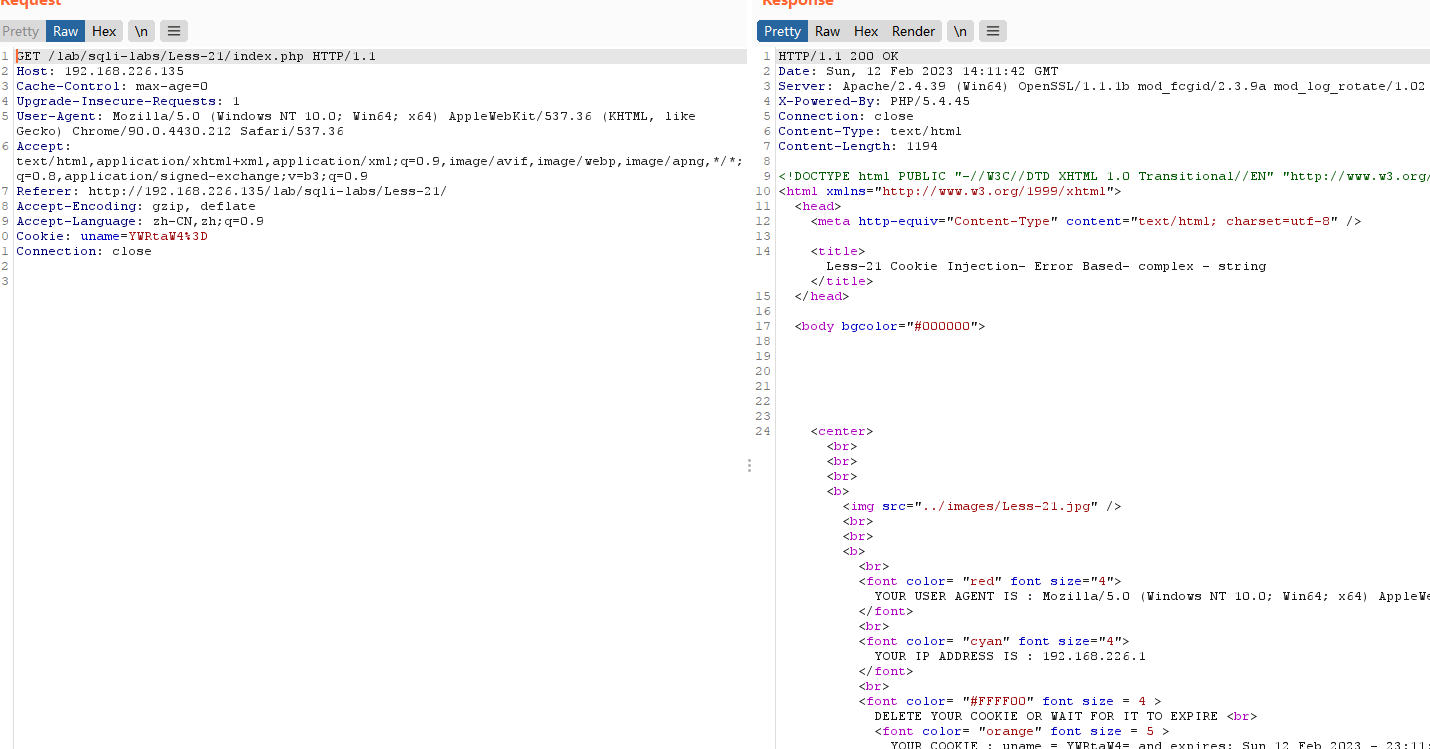Click the img src Less-21.jpg tag
Screen dimensions: 1430x749
pyautogui.click(x=982, y=506)
